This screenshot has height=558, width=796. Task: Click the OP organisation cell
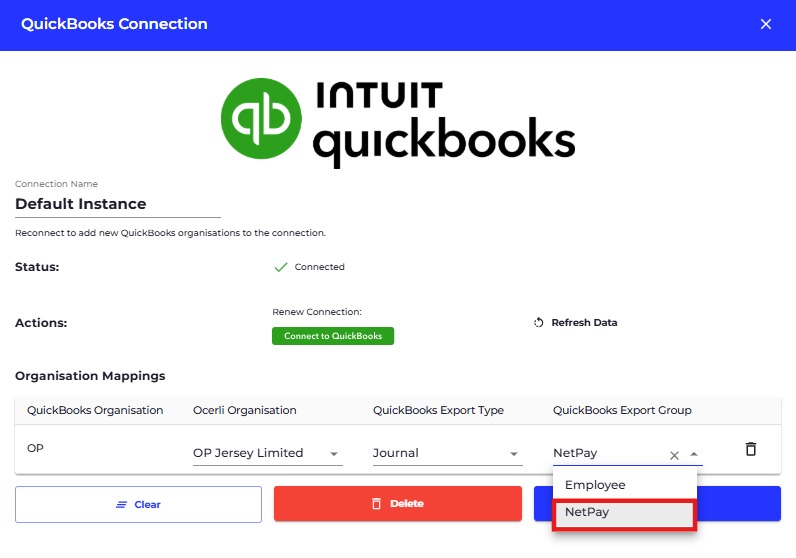click(35, 448)
